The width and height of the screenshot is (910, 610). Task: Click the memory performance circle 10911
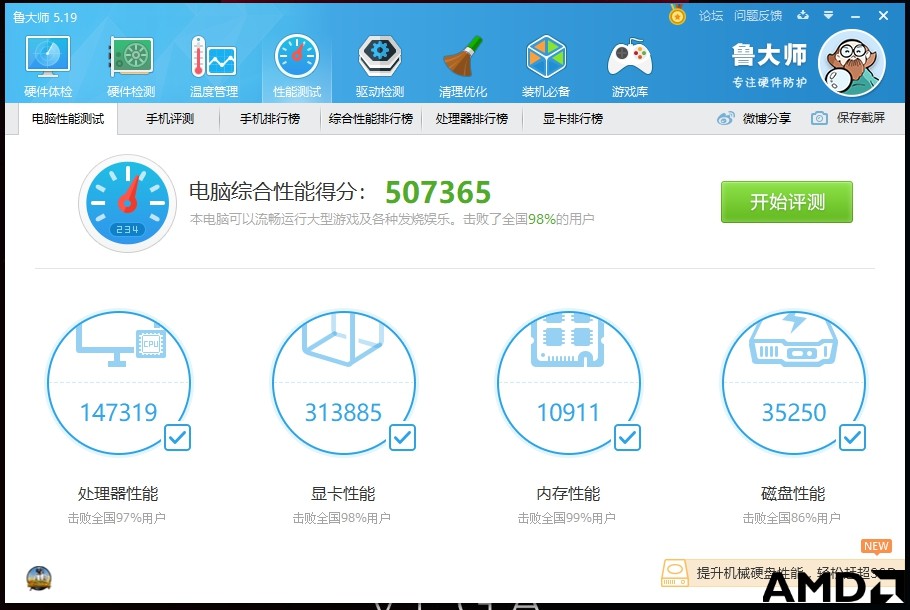click(x=569, y=382)
